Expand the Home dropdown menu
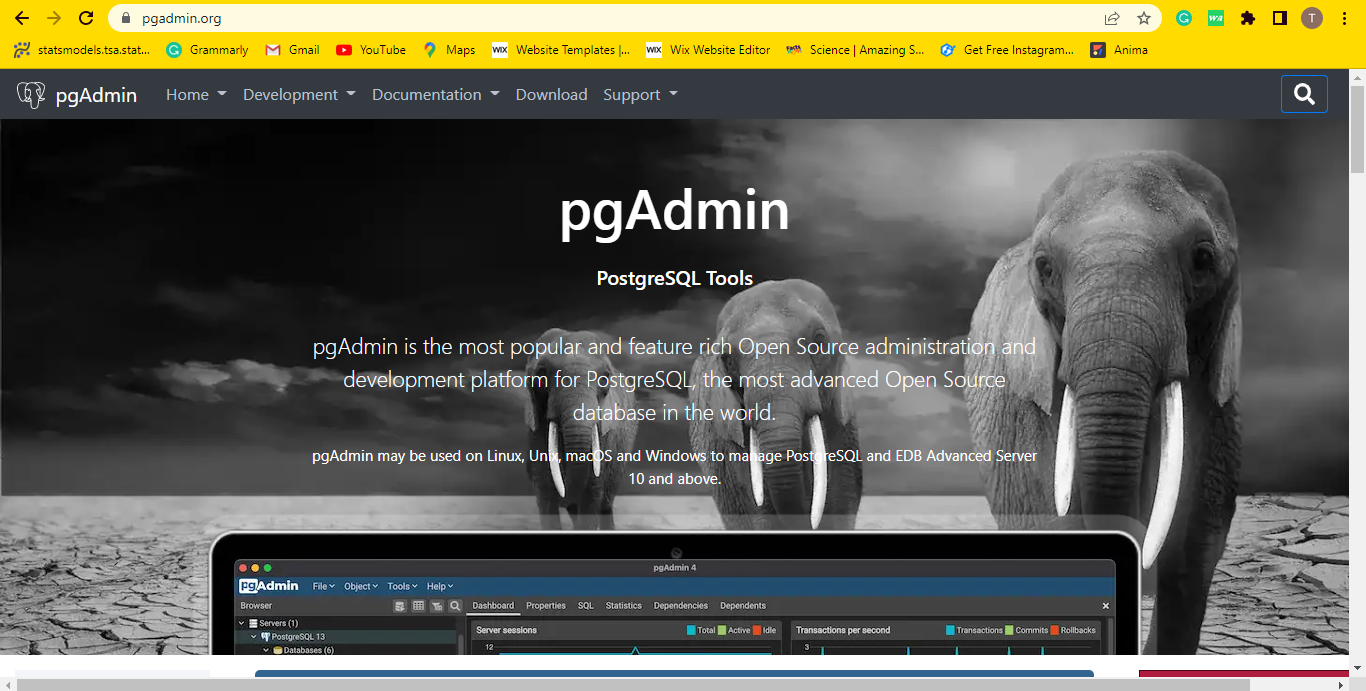The height and width of the screenshot is (691, 1366). tap(196, 95)
